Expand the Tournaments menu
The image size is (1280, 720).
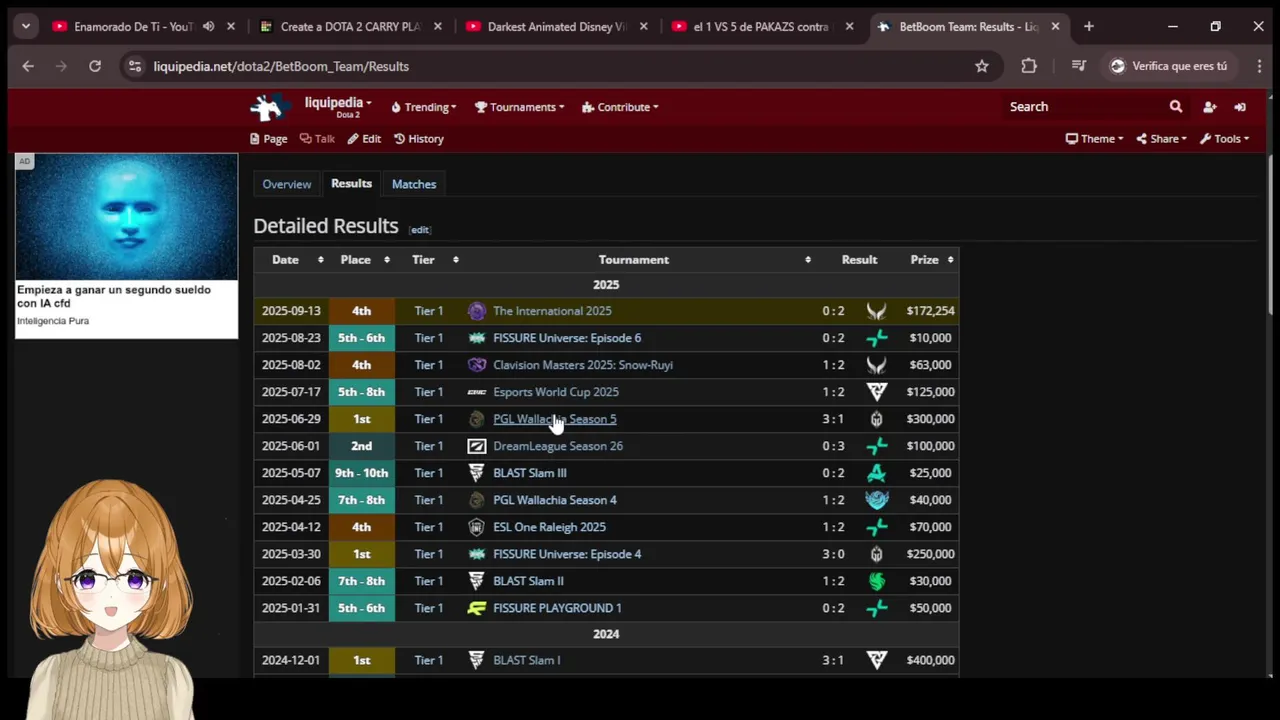coord(519,107)
